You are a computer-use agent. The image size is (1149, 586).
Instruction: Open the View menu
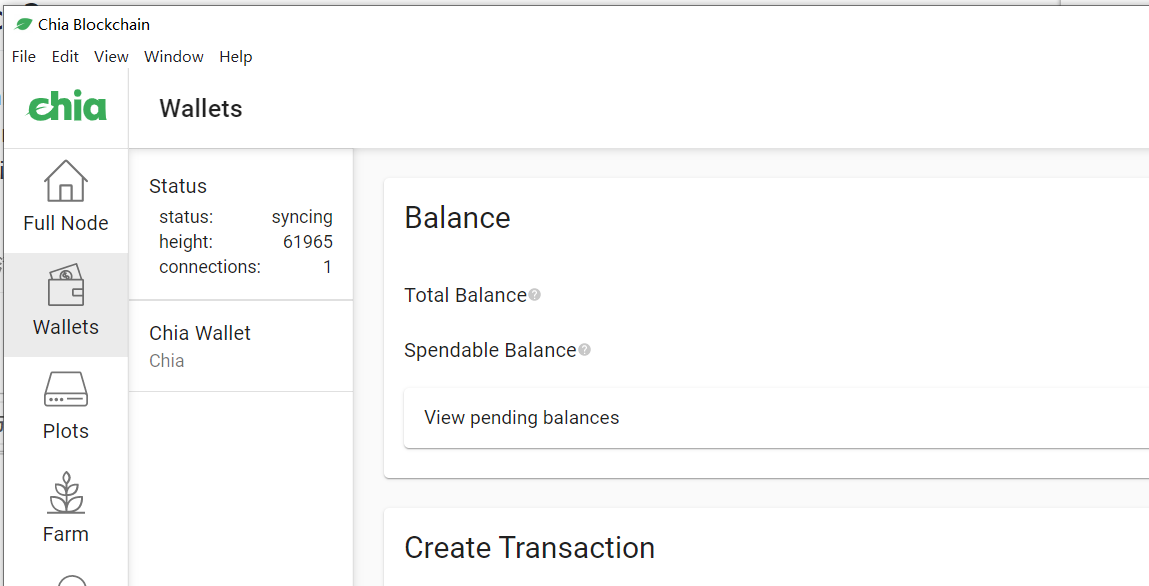(111, 57)
